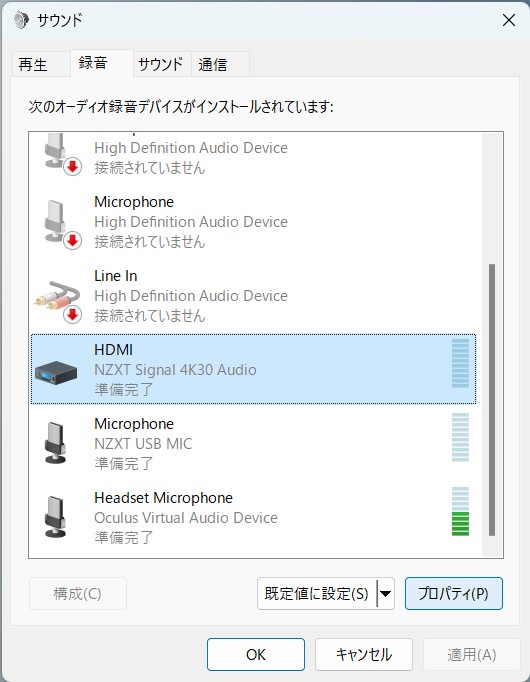Click the キャンセル button
Image resolution: width=530 pixels, height=682 pixels.
[363, 654]
